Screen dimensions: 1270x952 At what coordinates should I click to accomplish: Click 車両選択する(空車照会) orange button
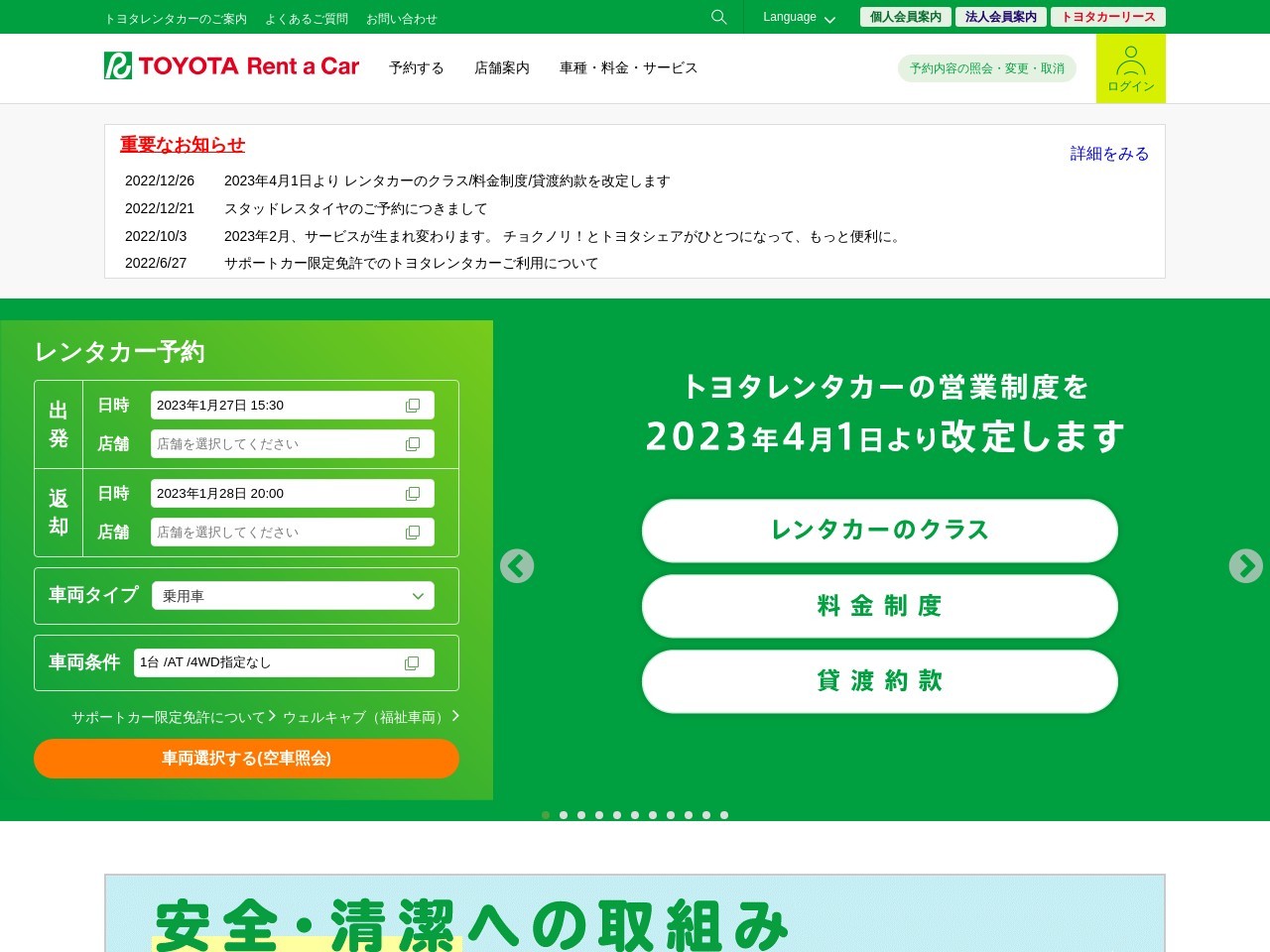(x=246, y=759)
